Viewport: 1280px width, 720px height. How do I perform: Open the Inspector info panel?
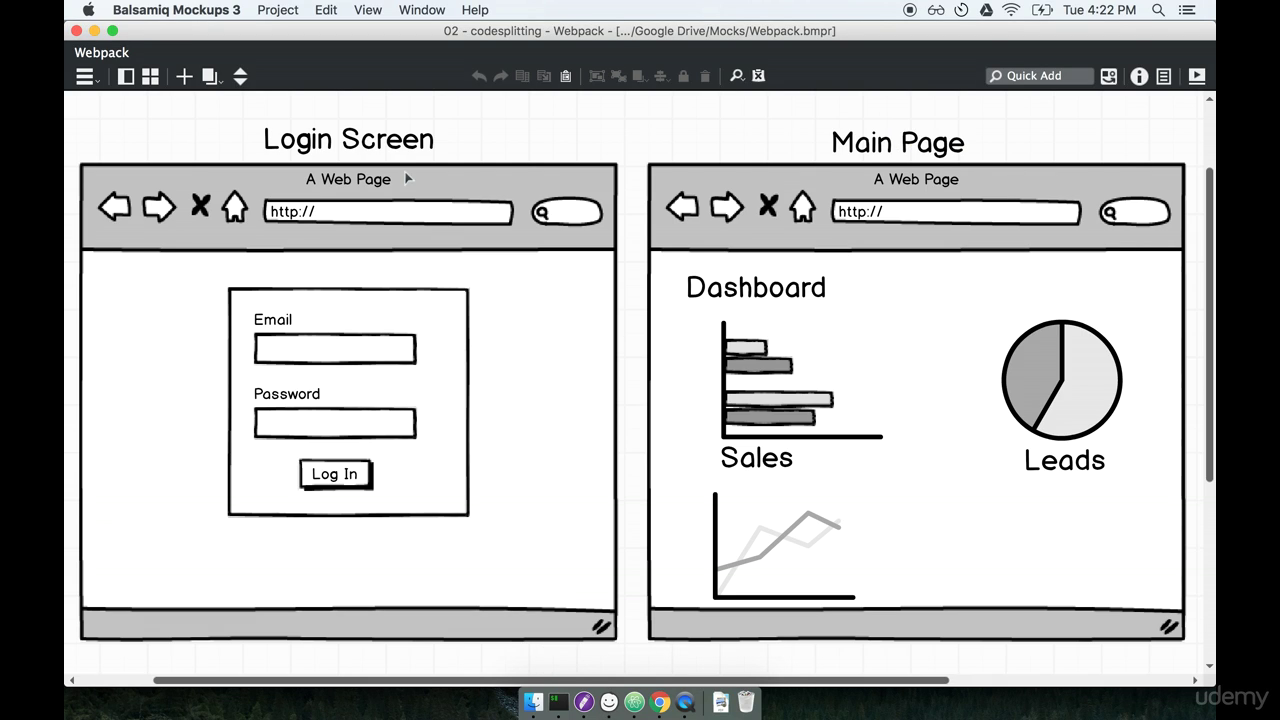coord(1139,76)
